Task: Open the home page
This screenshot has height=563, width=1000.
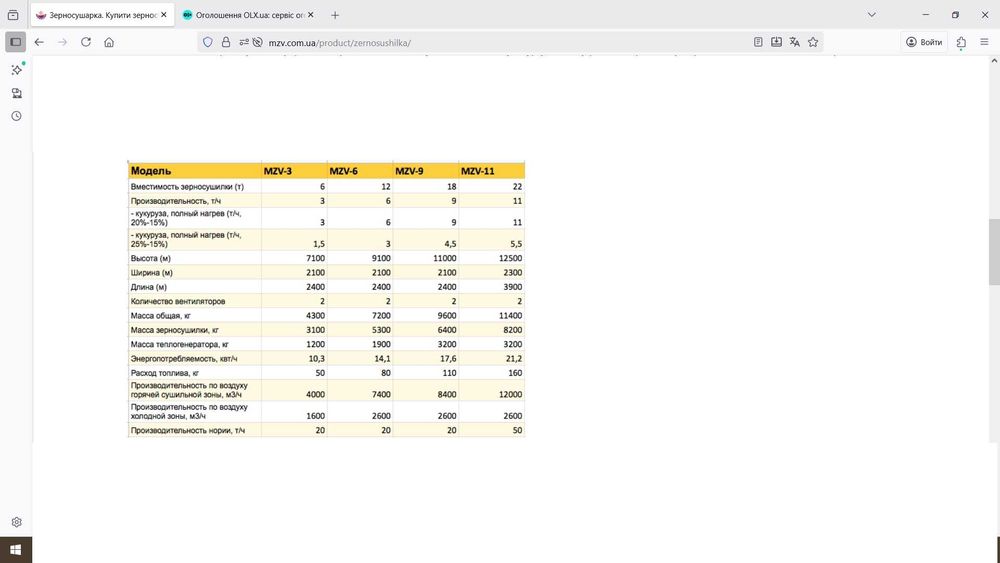Action: 109,42
